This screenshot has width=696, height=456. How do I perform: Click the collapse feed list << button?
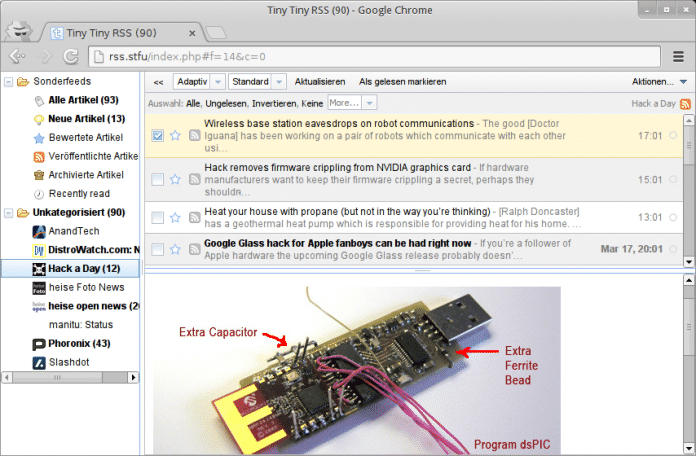(158, 81)
